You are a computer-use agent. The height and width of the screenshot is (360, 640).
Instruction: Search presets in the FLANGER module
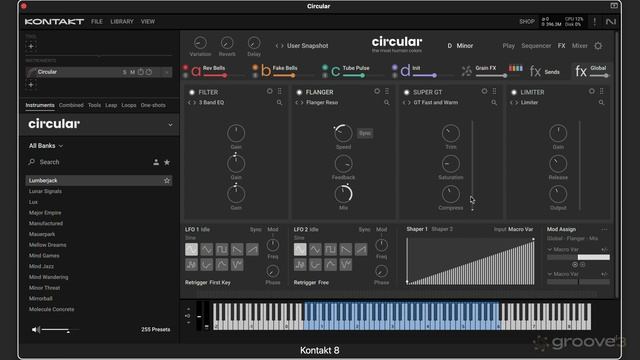(387, 102)
